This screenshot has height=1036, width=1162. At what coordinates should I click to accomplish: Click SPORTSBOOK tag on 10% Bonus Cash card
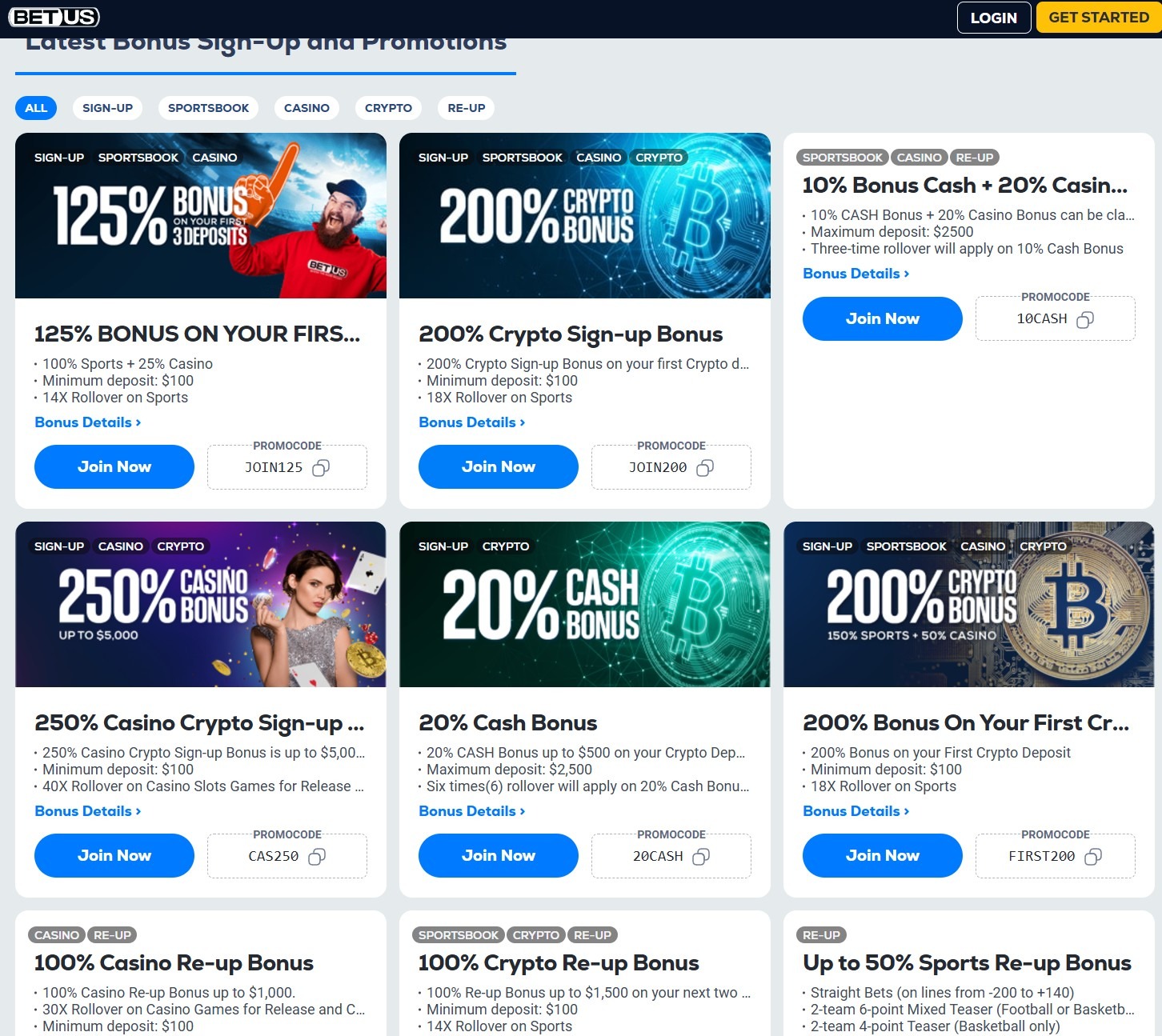coord(843,158)
